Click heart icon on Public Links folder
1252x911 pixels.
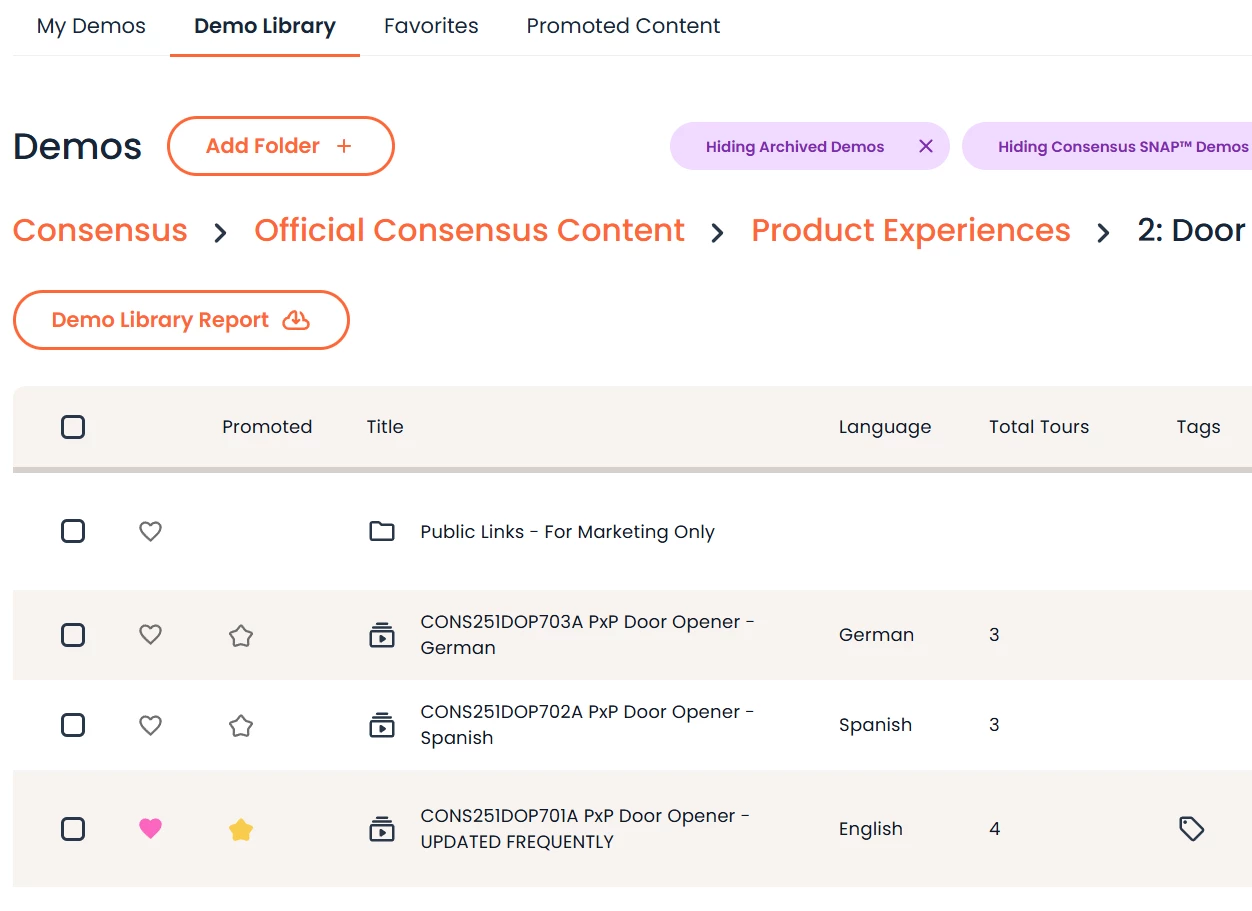pyautogui.click(x=150, y=532)
